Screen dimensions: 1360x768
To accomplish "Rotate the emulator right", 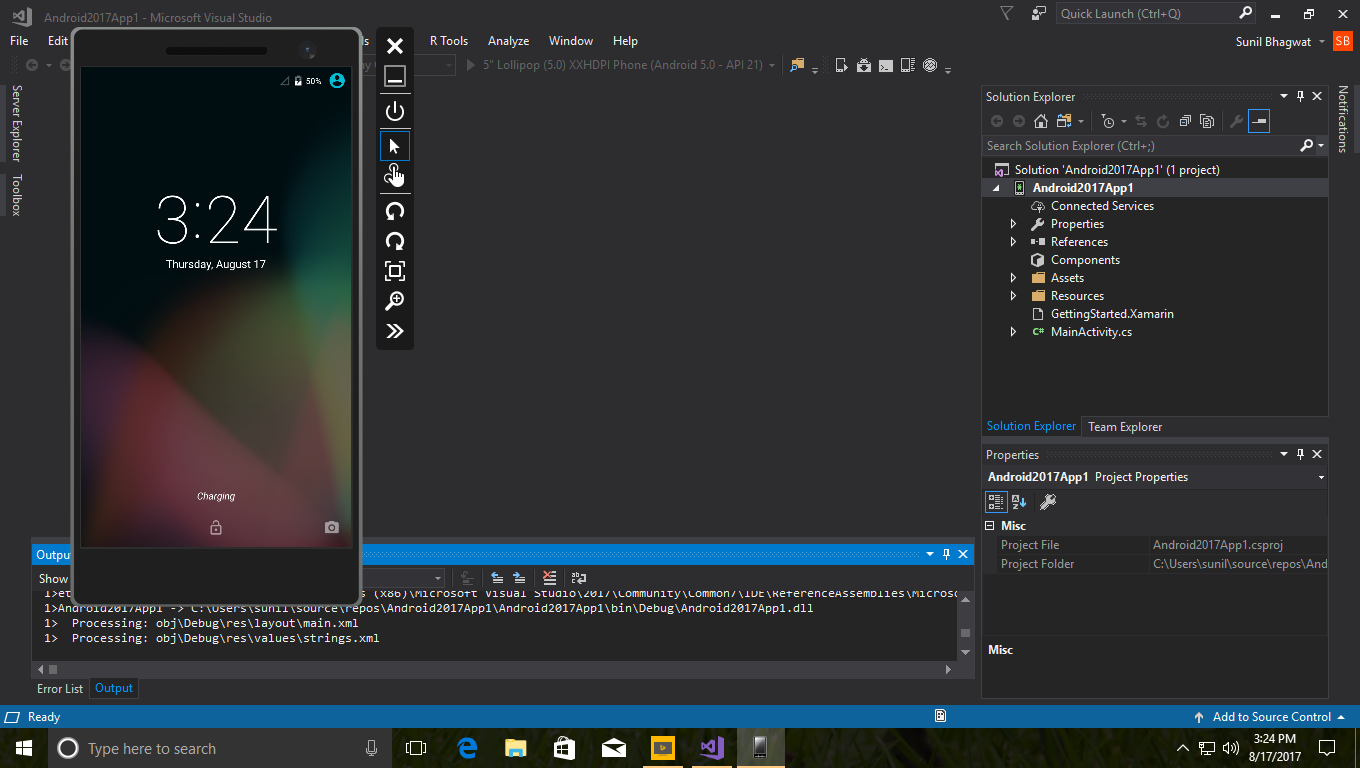I will point(395,241).
